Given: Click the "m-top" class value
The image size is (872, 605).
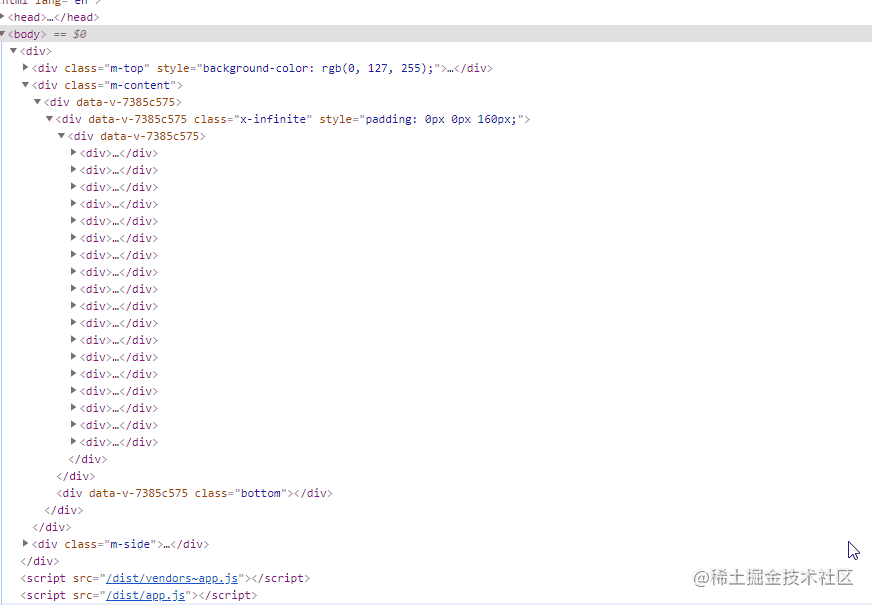Looking at the screenshot, I should (x=126, y=68).
